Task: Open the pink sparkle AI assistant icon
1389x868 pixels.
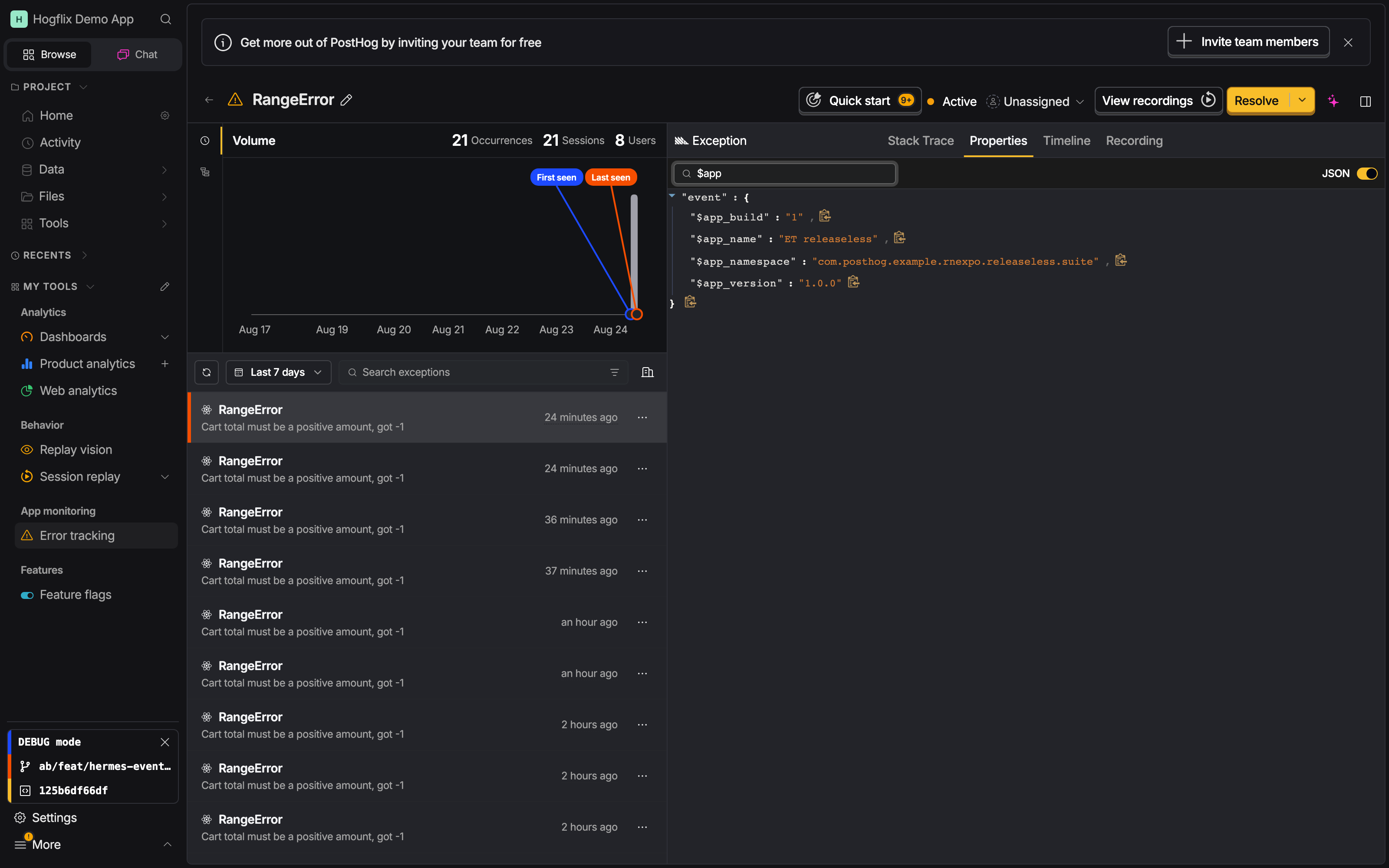Action: pyautogui.click(x=1333, y=101)
